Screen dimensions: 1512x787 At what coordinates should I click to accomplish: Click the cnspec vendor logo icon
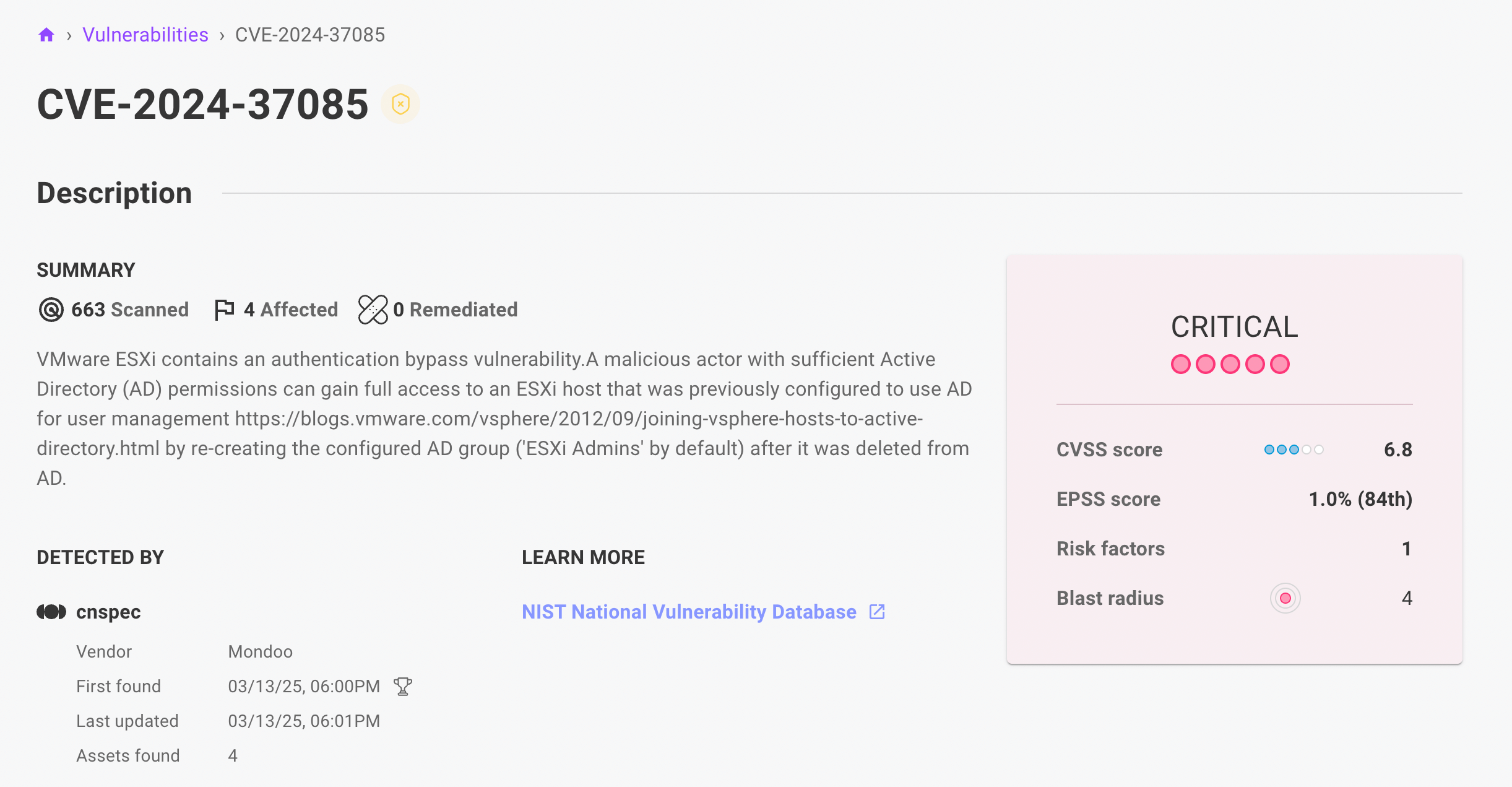[51, 612]
